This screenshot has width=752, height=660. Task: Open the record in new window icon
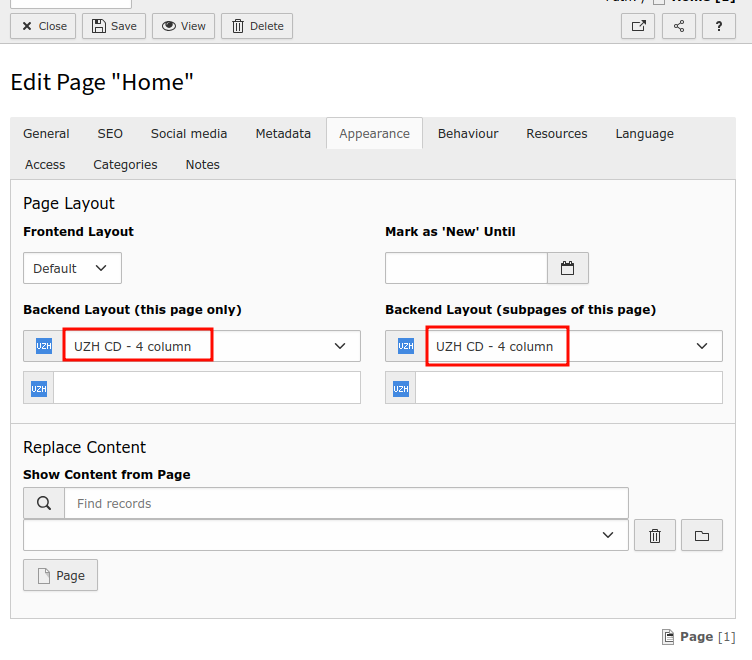(x=638, y=26)
